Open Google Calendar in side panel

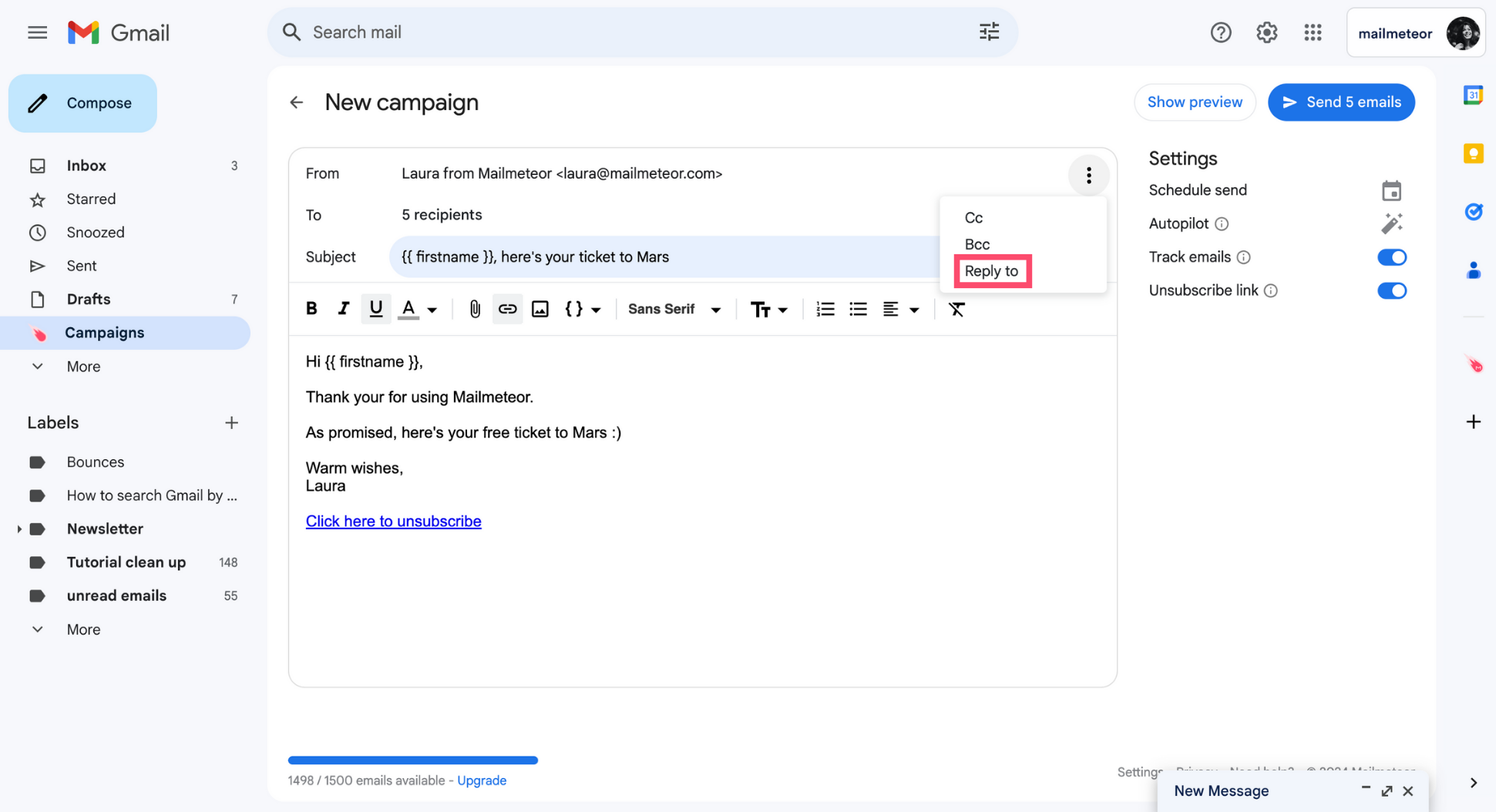[1473, 95]
